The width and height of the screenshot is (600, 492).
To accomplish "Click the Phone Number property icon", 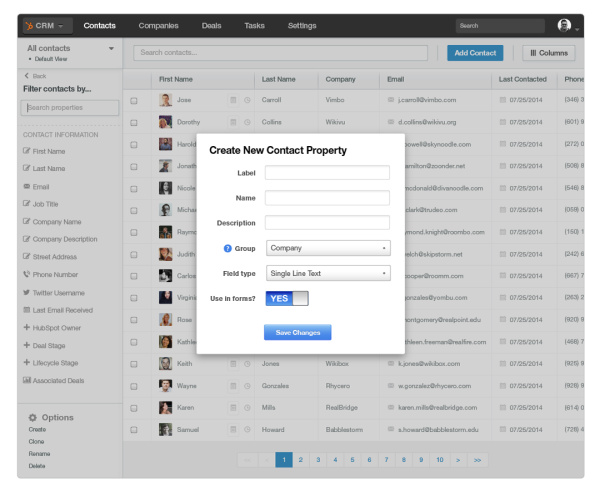I will (25, 274).
